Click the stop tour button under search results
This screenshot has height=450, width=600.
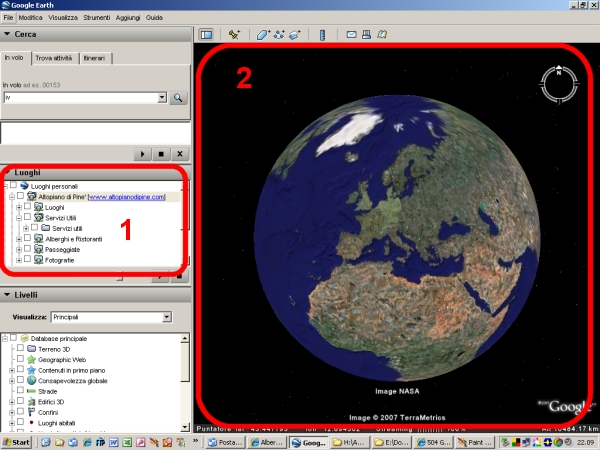(161, 154)
